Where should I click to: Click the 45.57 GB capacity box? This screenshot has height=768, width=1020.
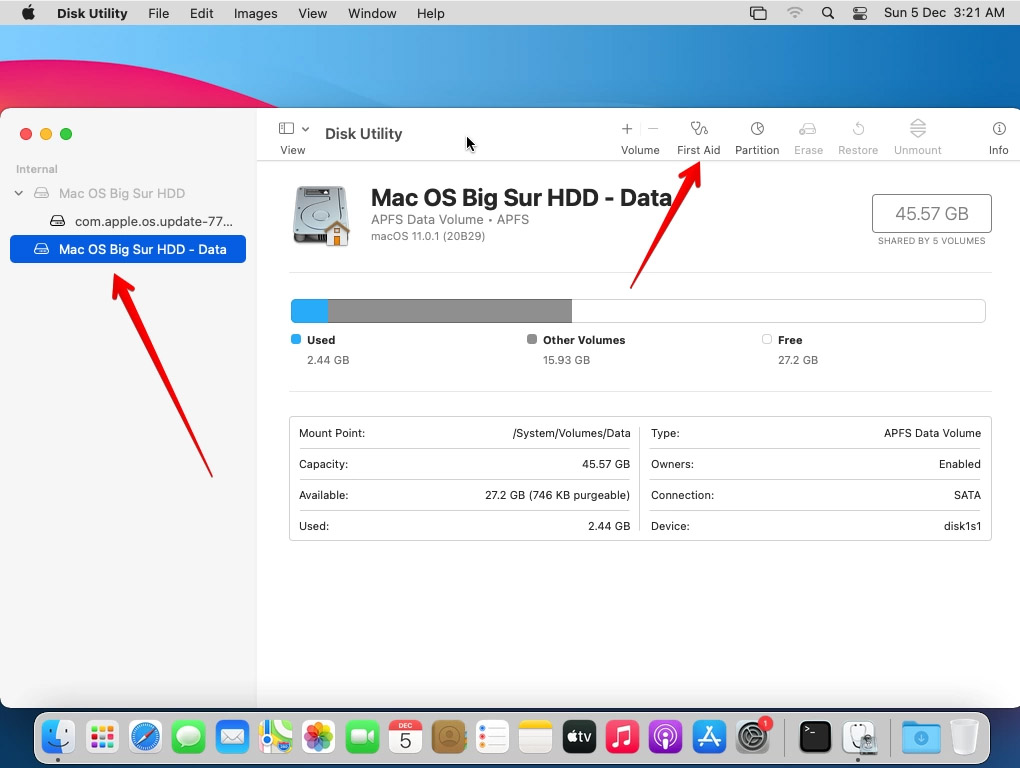[x=932, y=213]
